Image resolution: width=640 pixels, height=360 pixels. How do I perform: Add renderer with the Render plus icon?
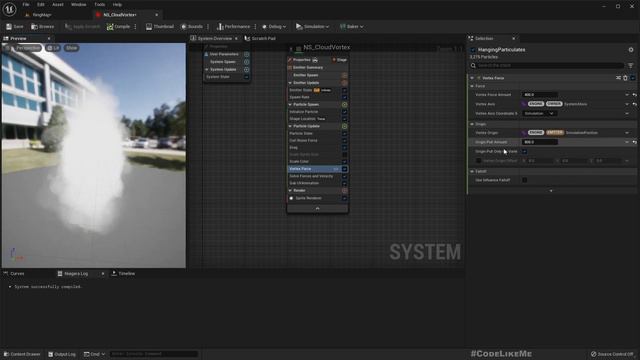(344, 190)
